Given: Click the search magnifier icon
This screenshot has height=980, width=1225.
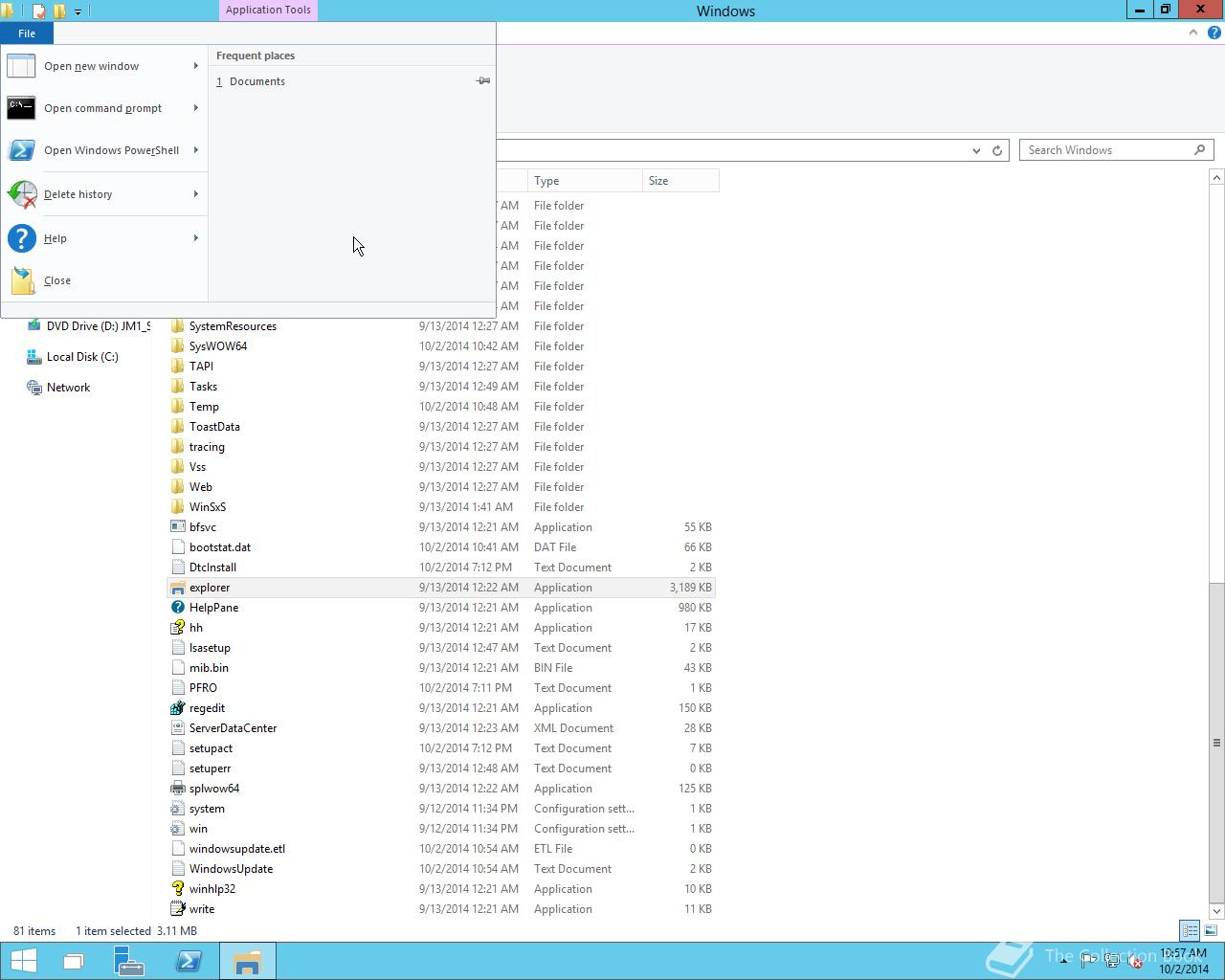Looking at the screenshot, I should 1199,150.
